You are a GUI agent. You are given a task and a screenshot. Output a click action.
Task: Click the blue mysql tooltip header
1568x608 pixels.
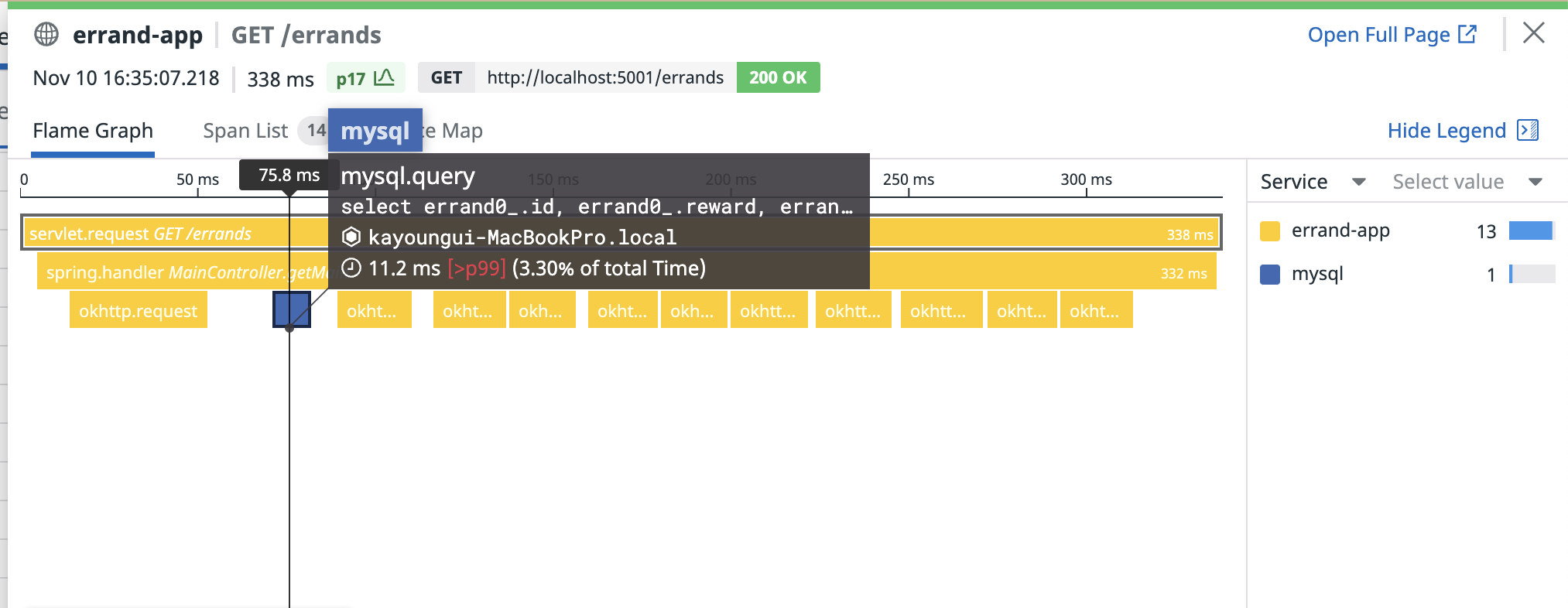(x=375, y=131)
